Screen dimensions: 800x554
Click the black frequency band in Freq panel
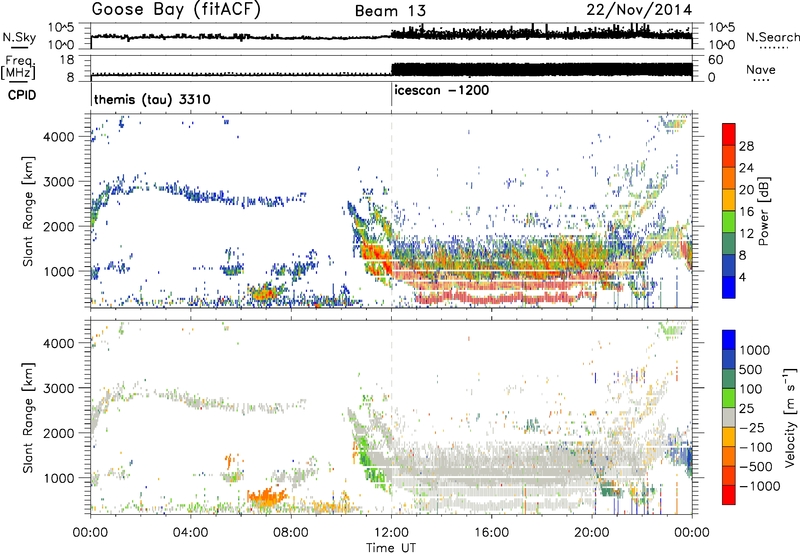click(541, 69)
